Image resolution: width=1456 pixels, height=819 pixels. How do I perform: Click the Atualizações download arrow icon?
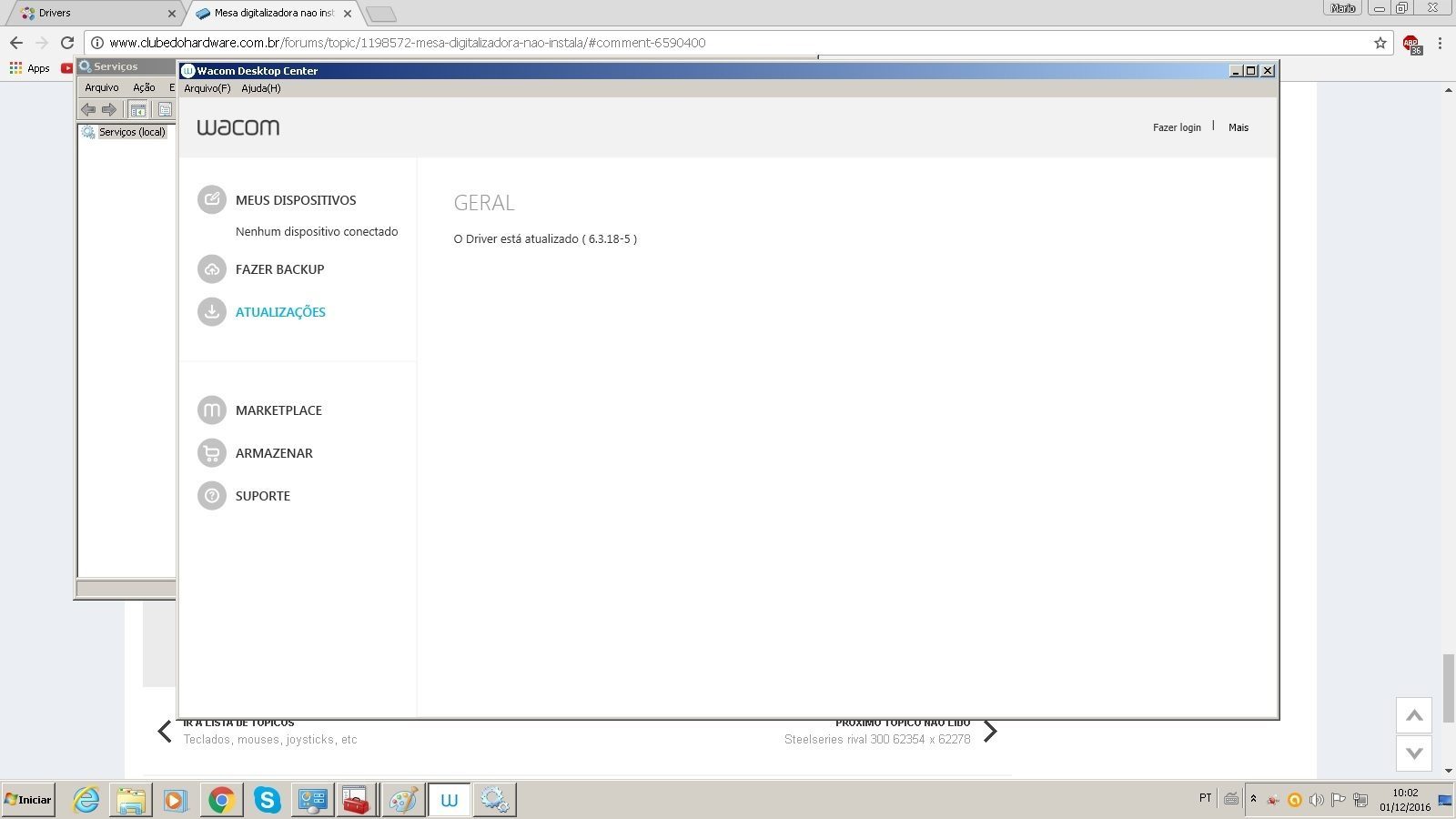(212, 311)
